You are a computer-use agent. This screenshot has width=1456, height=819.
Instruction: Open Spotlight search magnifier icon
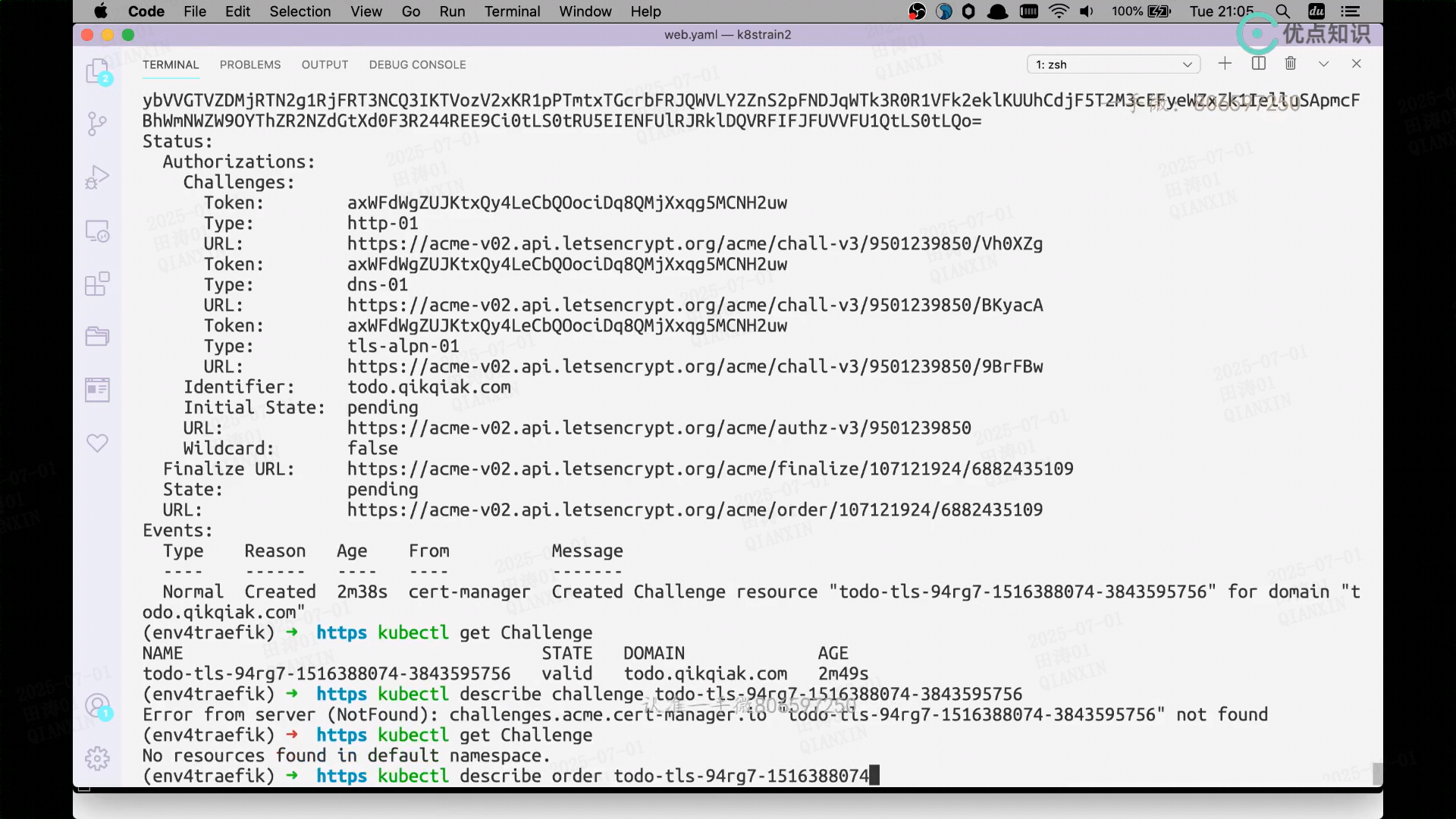click(1282, 11)
